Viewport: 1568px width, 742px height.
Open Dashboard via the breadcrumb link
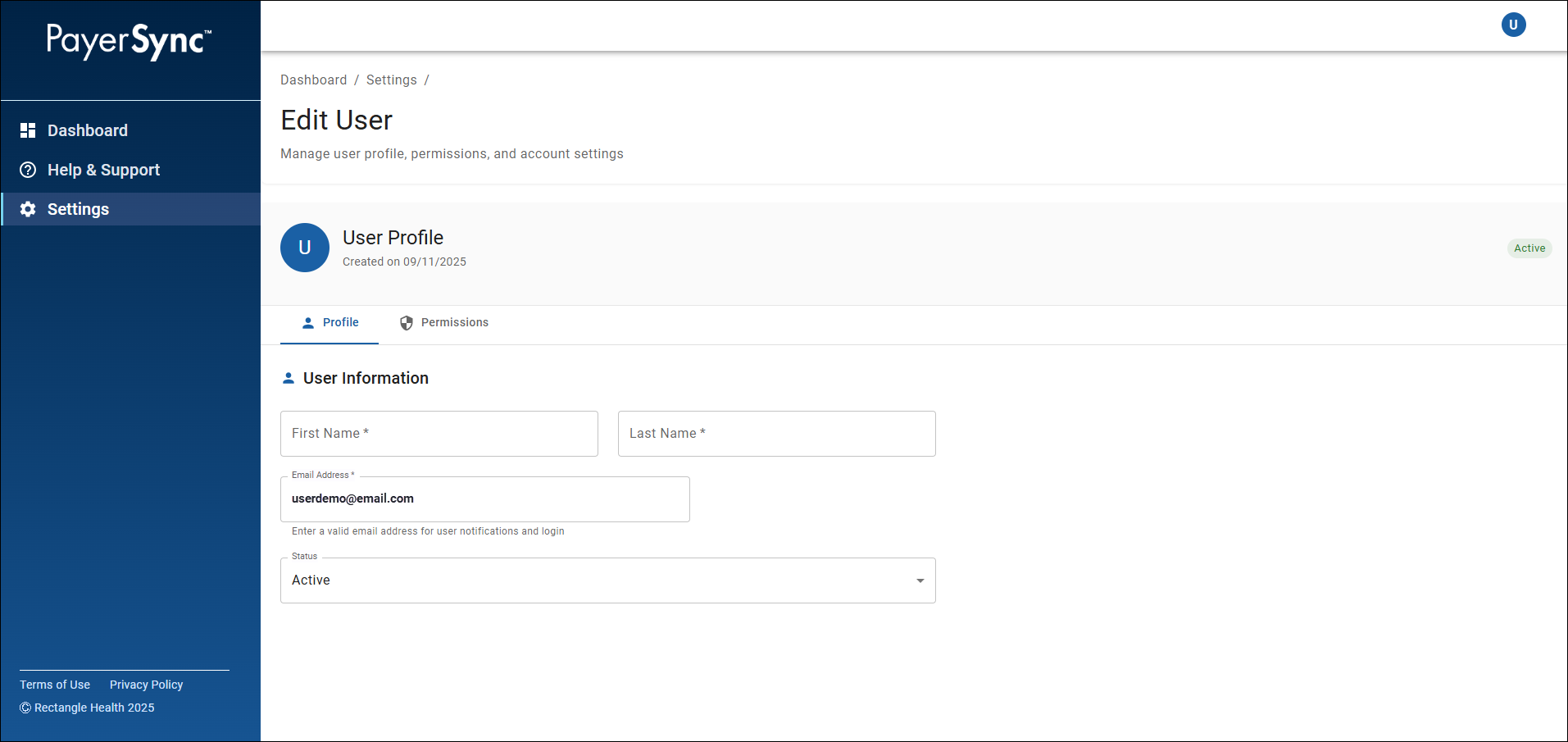(314, 80)
